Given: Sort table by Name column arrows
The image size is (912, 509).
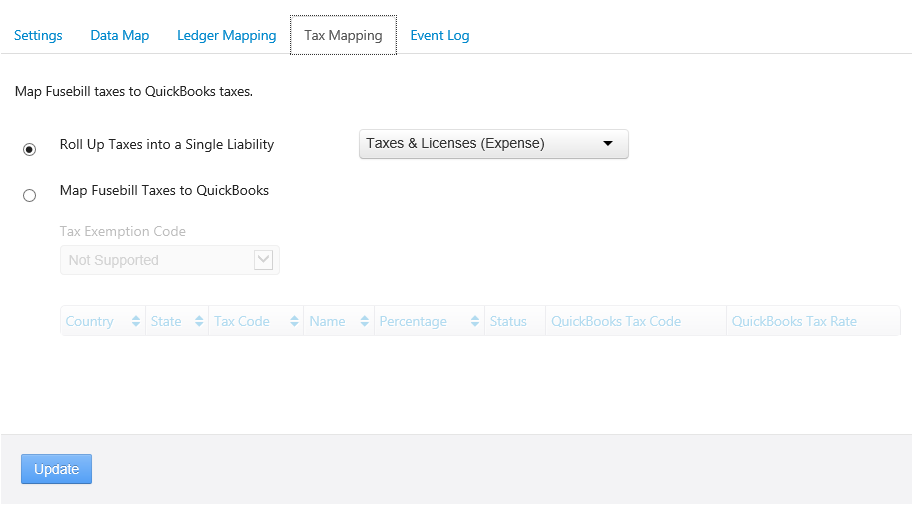Looking at the screenshot, I should pyautogui.click(x=365, y=321).
